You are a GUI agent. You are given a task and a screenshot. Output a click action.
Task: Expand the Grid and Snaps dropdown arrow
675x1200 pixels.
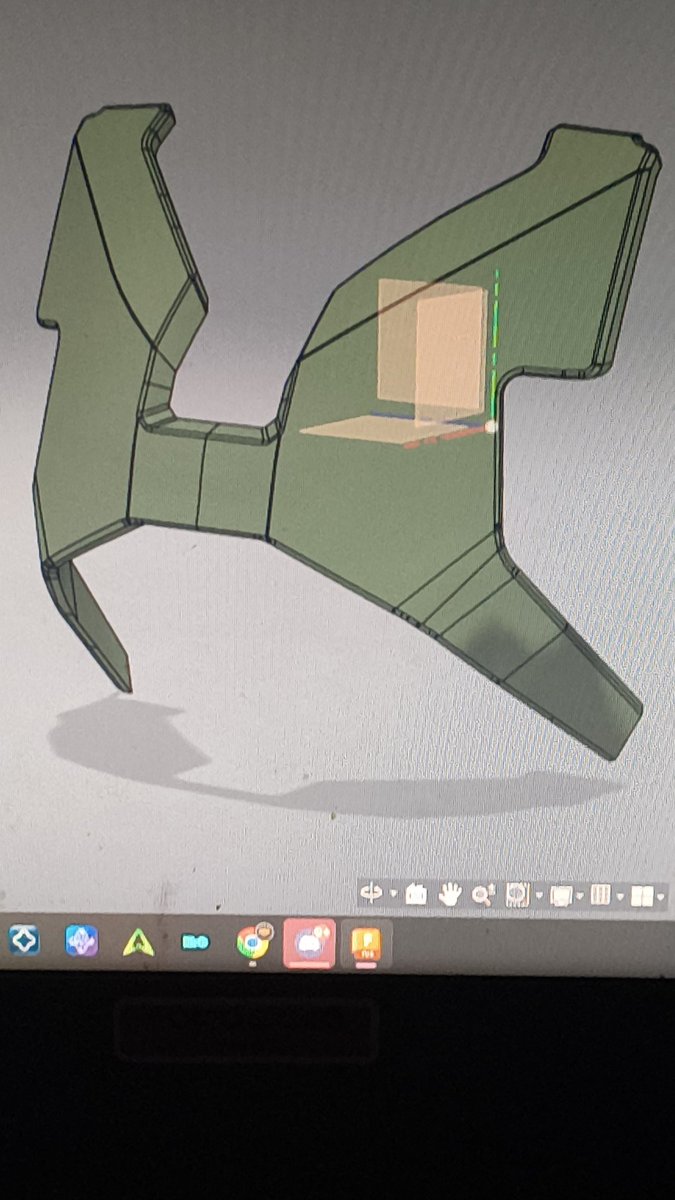click(620, 896)
